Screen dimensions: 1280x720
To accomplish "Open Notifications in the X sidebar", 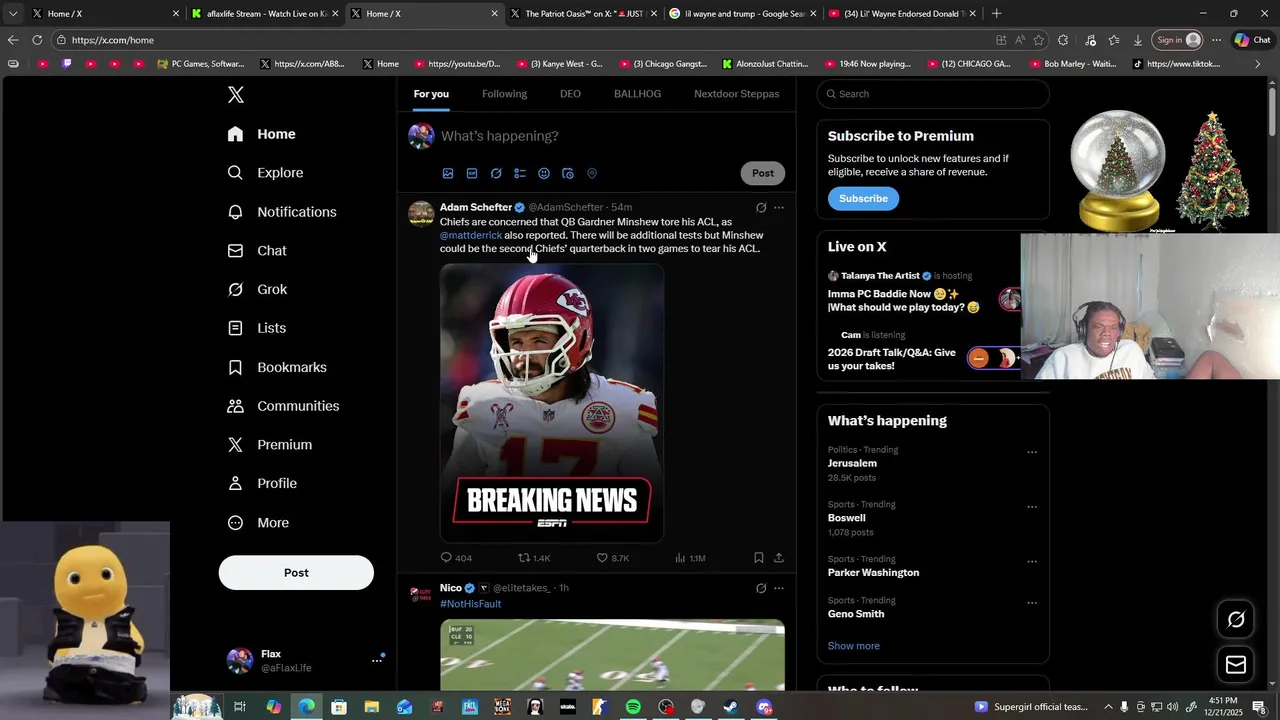I will point(282,212).
